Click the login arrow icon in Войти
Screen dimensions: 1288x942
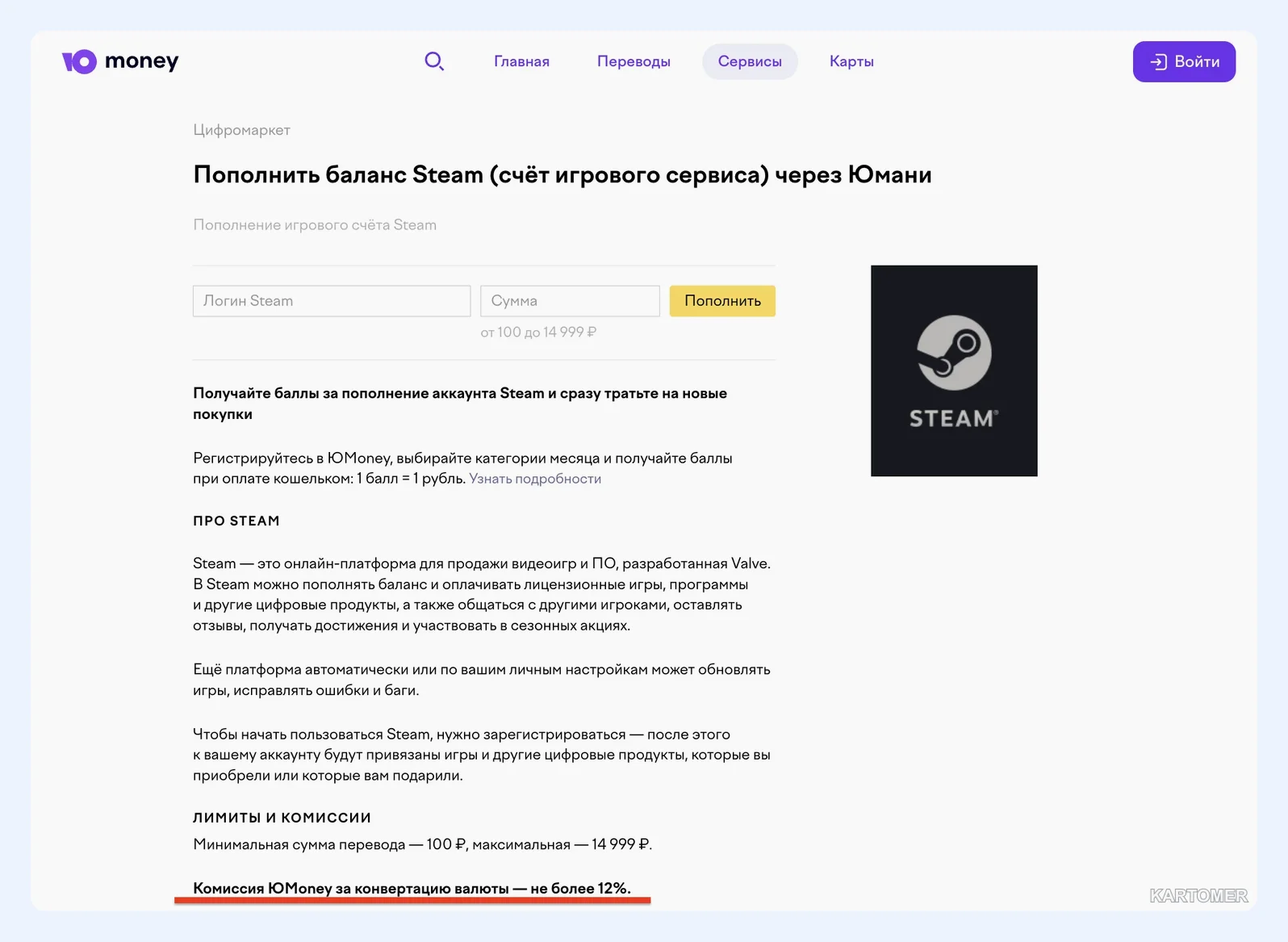coord(1159,61)
